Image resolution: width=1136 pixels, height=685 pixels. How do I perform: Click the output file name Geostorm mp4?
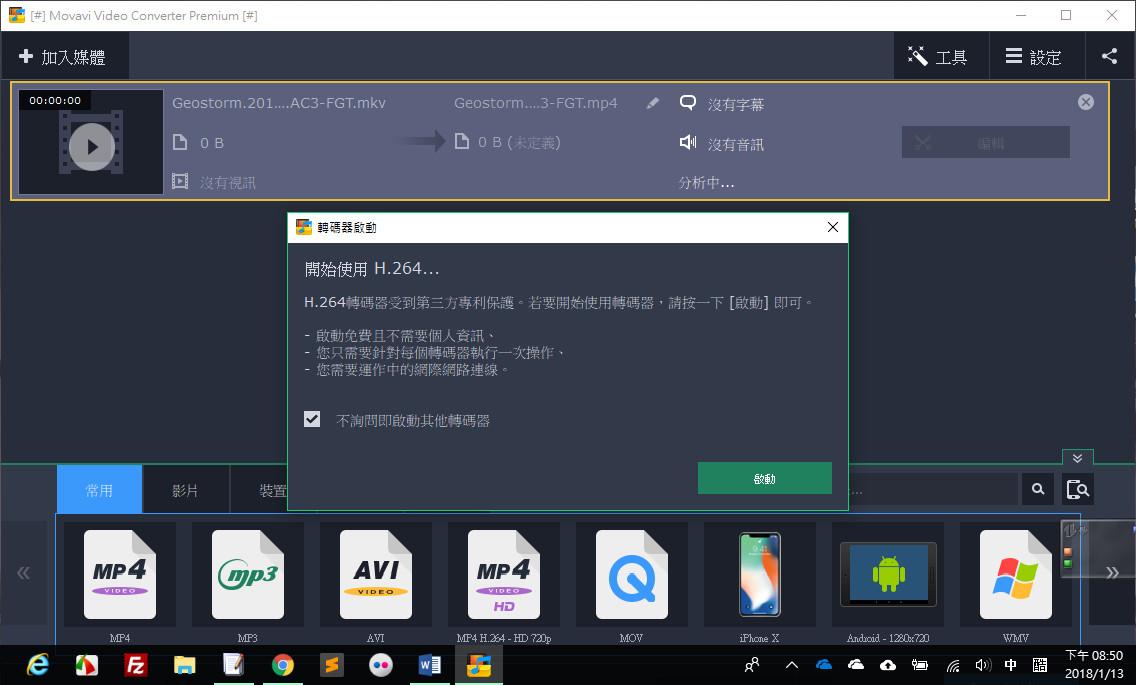(x=535, y=103)
